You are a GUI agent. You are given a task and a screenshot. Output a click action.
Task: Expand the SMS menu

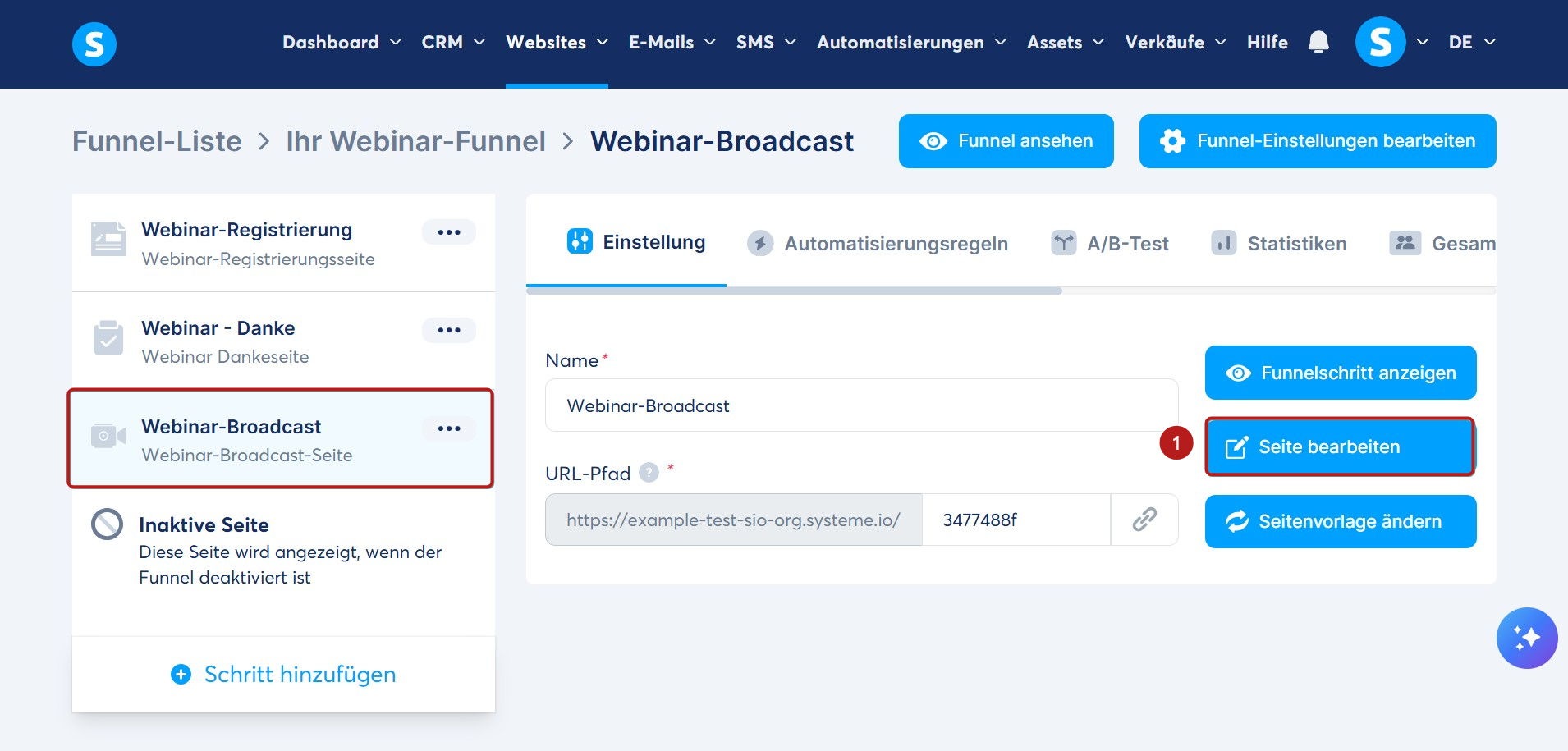click(x=766, y=42)
